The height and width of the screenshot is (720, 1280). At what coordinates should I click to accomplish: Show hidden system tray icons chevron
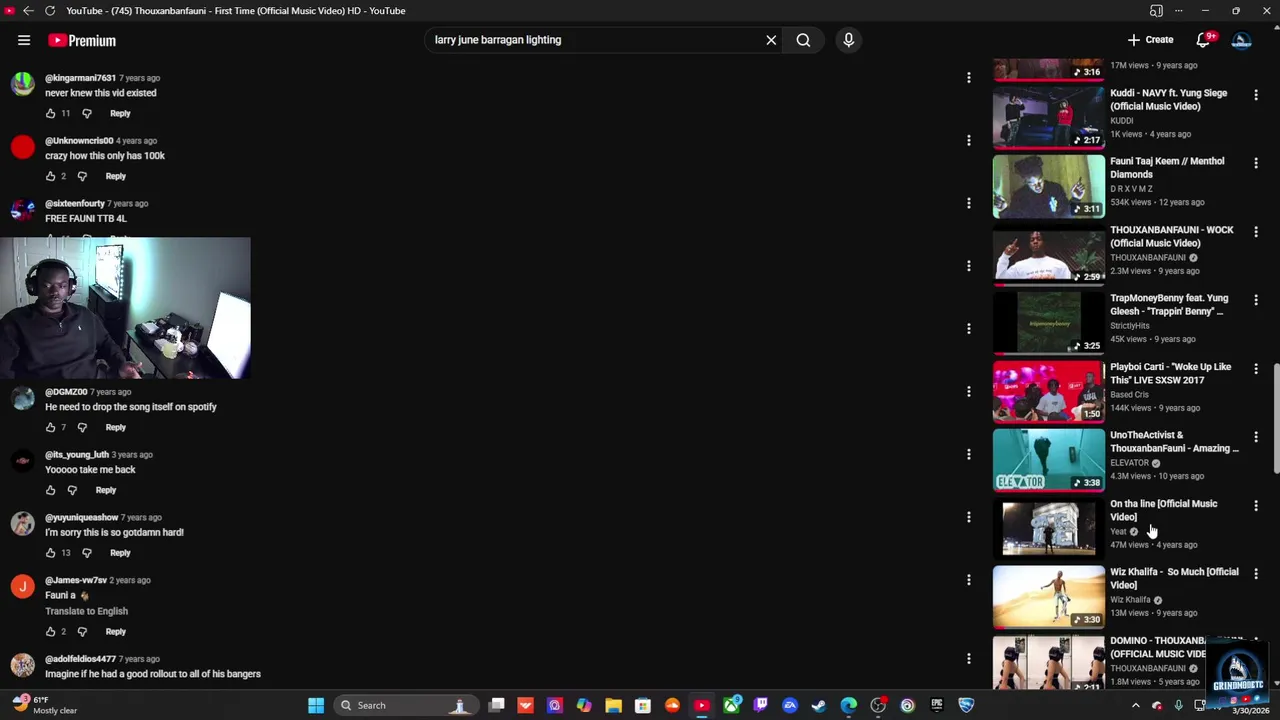pos(1135,705)
